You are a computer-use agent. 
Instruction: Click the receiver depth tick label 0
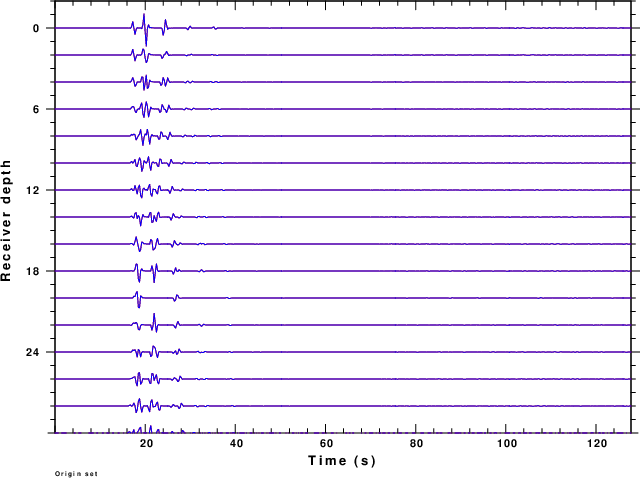click(37, 29)
